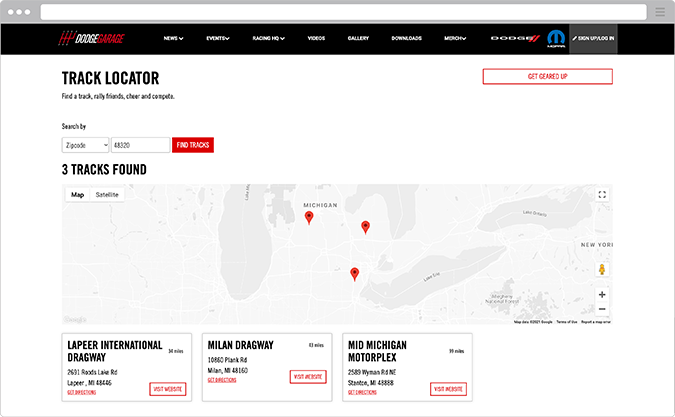Click Report a map error link
The height and width of the screenshot is (417, 675).
(596, 322)
